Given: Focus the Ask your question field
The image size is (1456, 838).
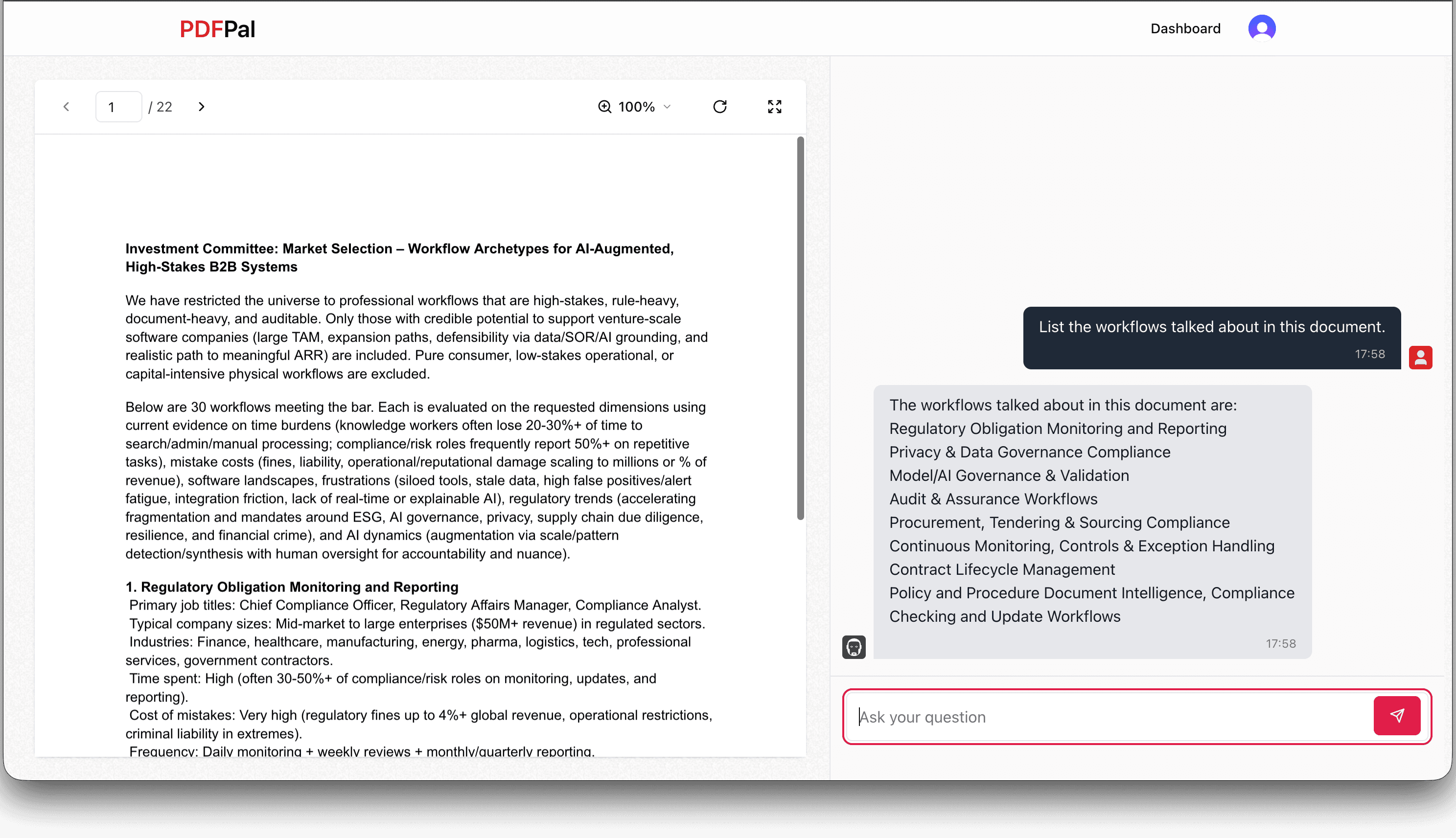Looking at the screenshot, I should click(1111, 717).
